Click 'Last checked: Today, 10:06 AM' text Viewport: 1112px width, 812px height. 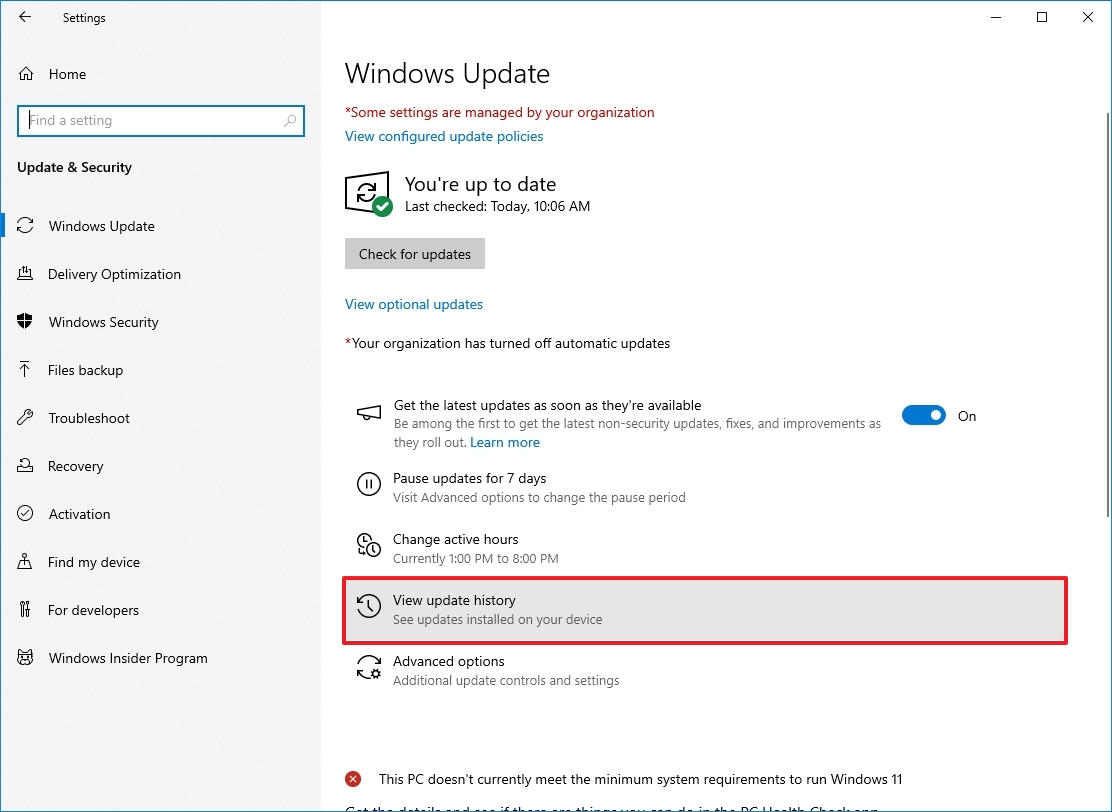[x=497, y=206]
